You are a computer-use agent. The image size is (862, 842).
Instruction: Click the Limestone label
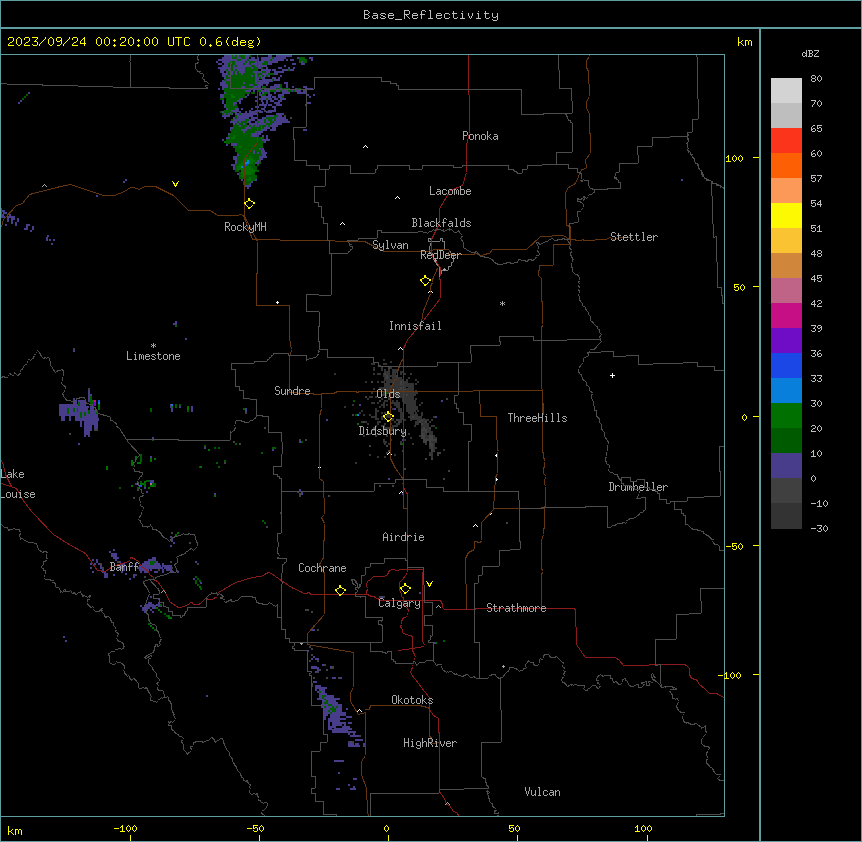pos(153,356)
